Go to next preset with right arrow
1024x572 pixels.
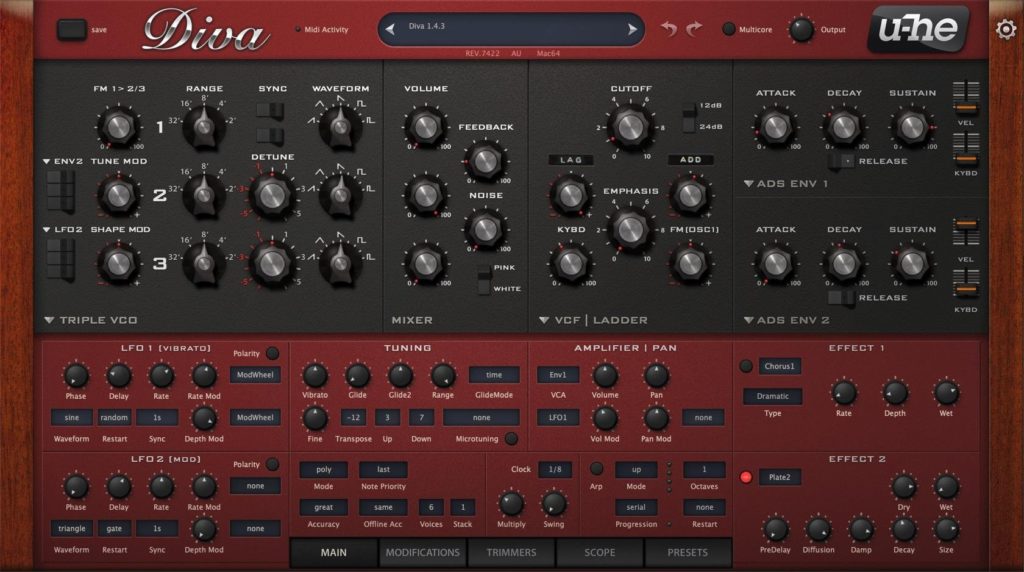pyautogui.click(x=632, y=29)
